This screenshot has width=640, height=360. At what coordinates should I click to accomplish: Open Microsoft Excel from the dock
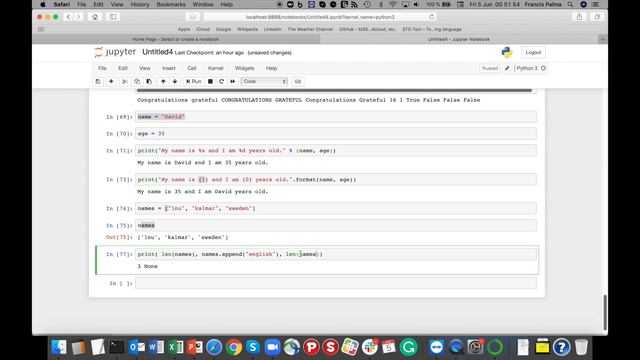pos(176,347)
